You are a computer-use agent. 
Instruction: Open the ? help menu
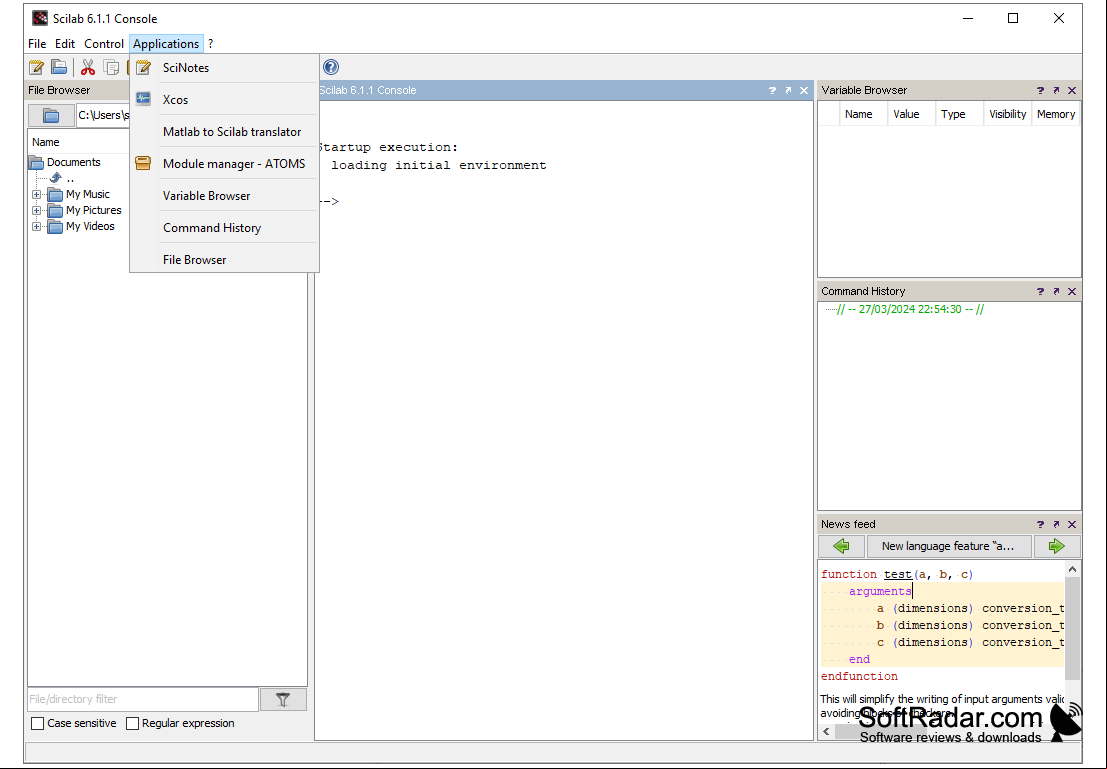click(210, 44)
